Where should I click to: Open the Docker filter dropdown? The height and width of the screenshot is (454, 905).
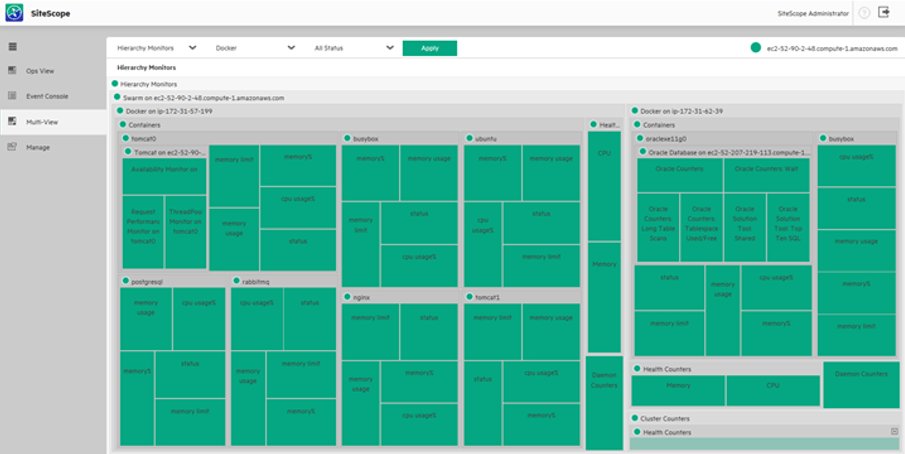coord(255,48)
